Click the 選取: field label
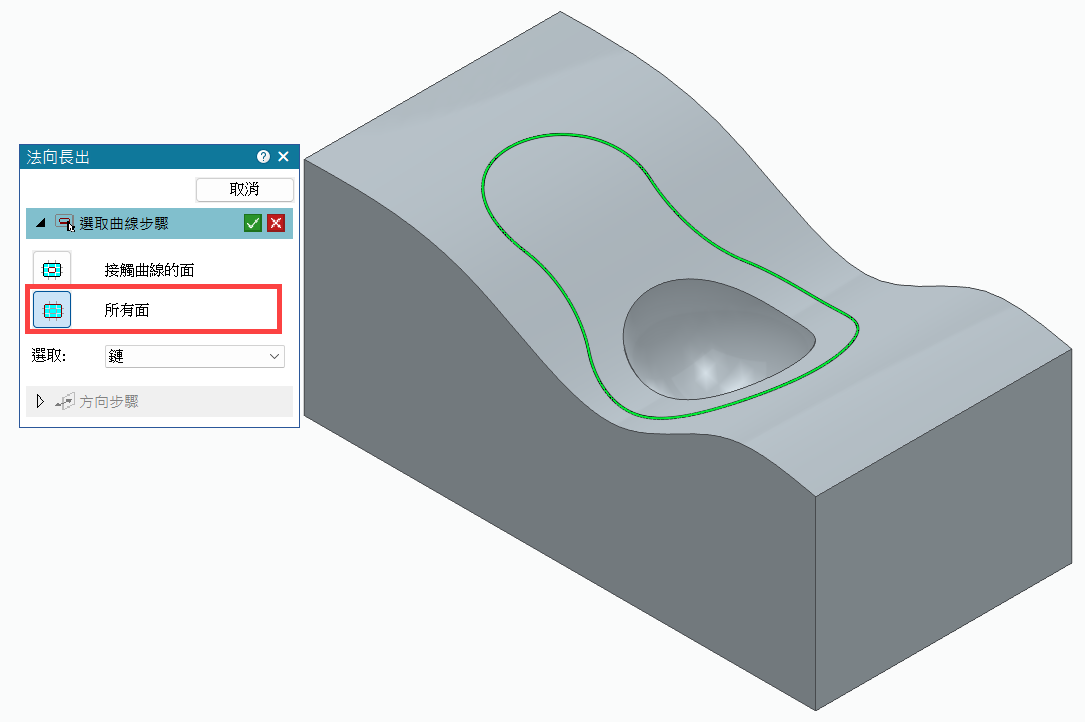Viewport: 1085px width, 722px height. [x=49, y=356]
